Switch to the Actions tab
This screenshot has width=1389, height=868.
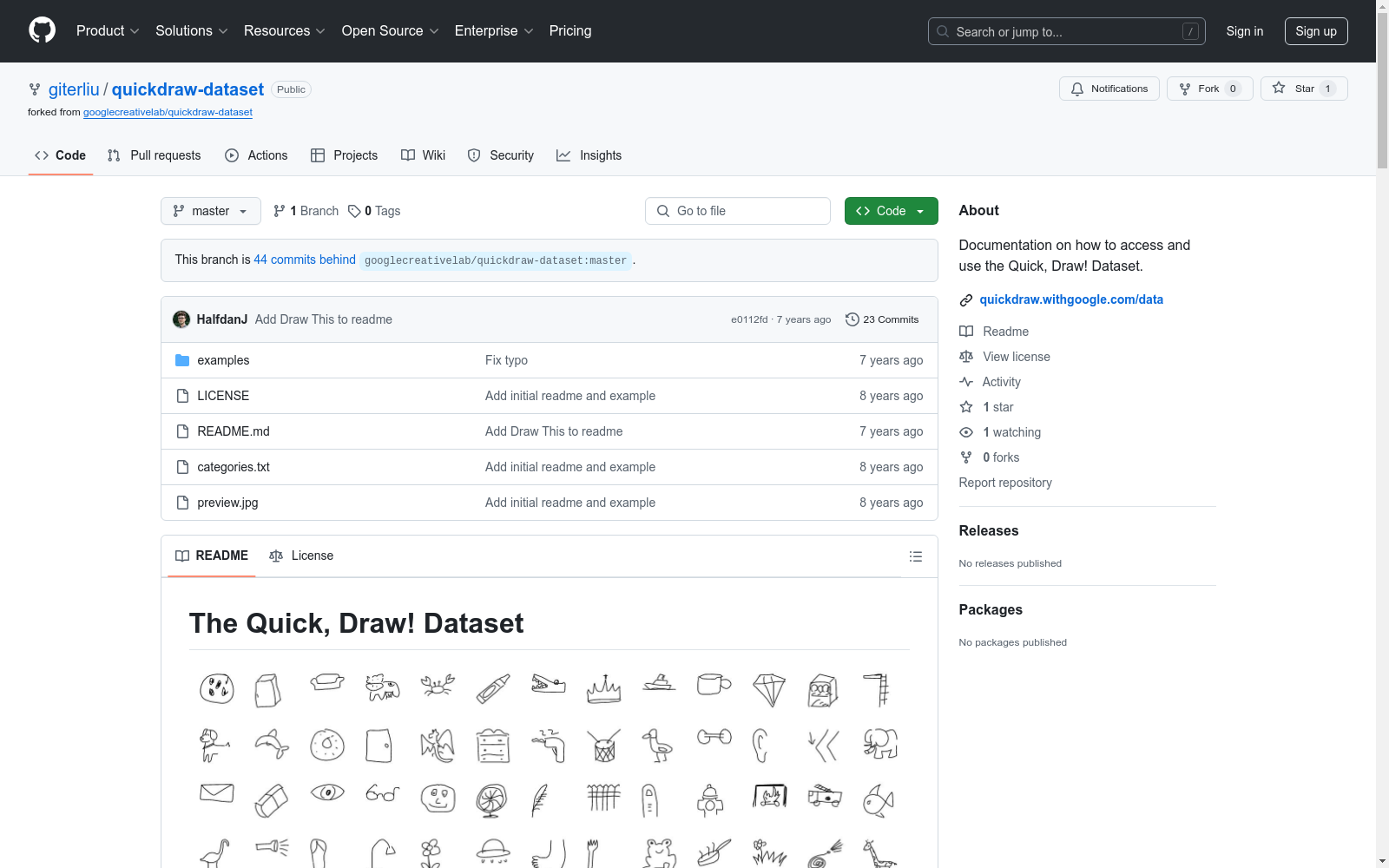[x=256, y=155]
